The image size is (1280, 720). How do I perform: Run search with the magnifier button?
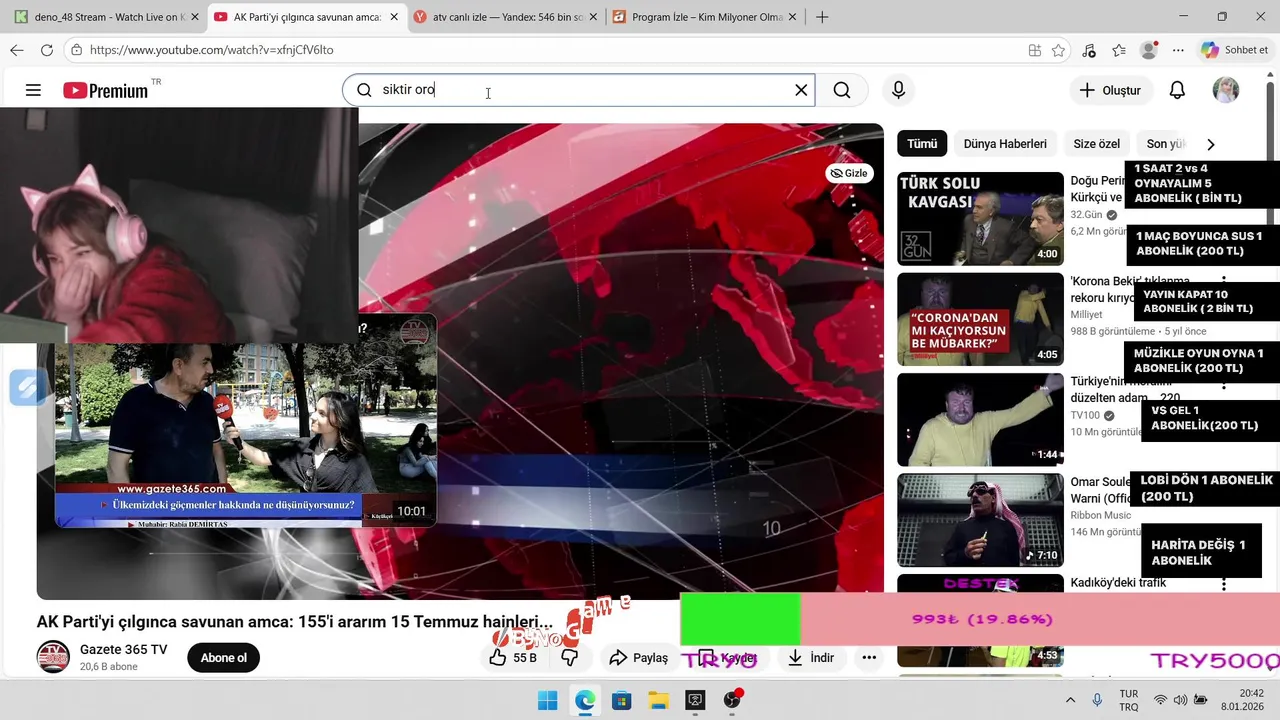(842, 90)
